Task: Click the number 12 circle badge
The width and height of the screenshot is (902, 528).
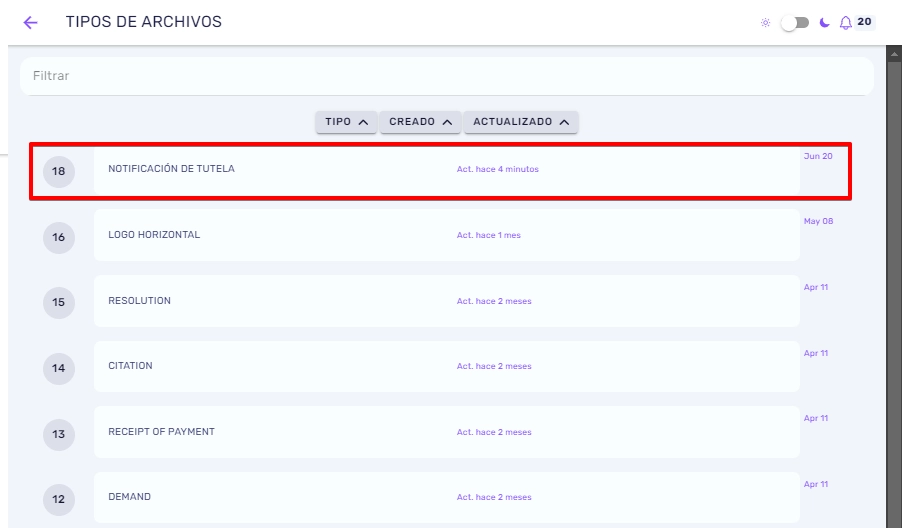Action: point(59,499)
